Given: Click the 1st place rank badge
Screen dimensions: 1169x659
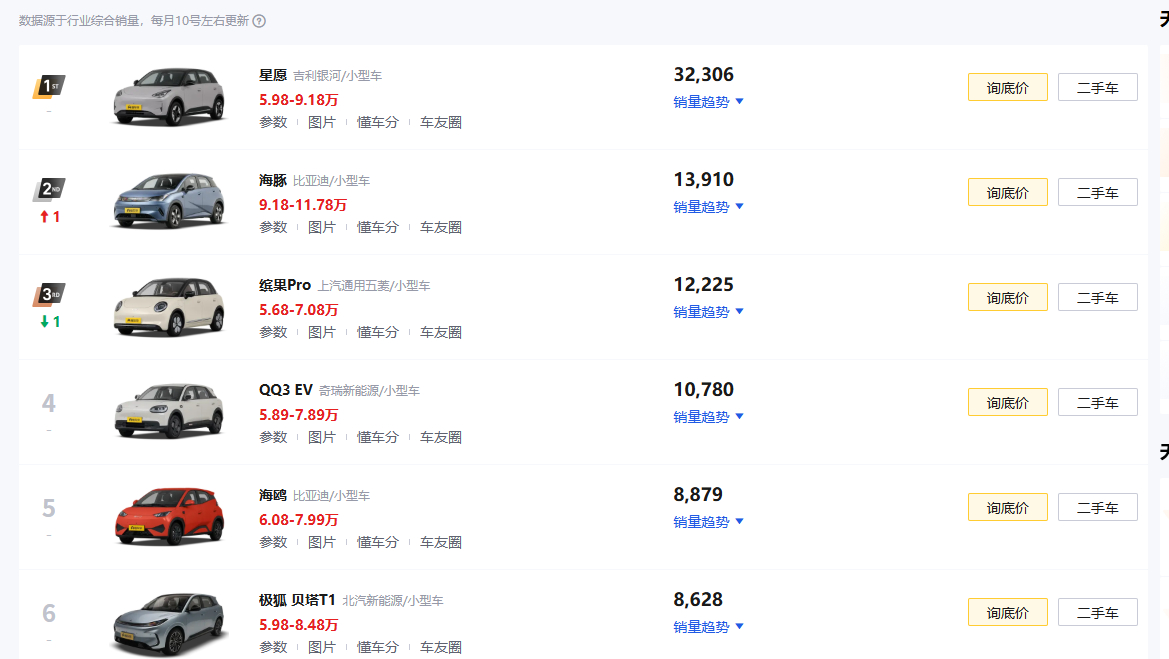Looking at the screenshot, I should [49, 86].
